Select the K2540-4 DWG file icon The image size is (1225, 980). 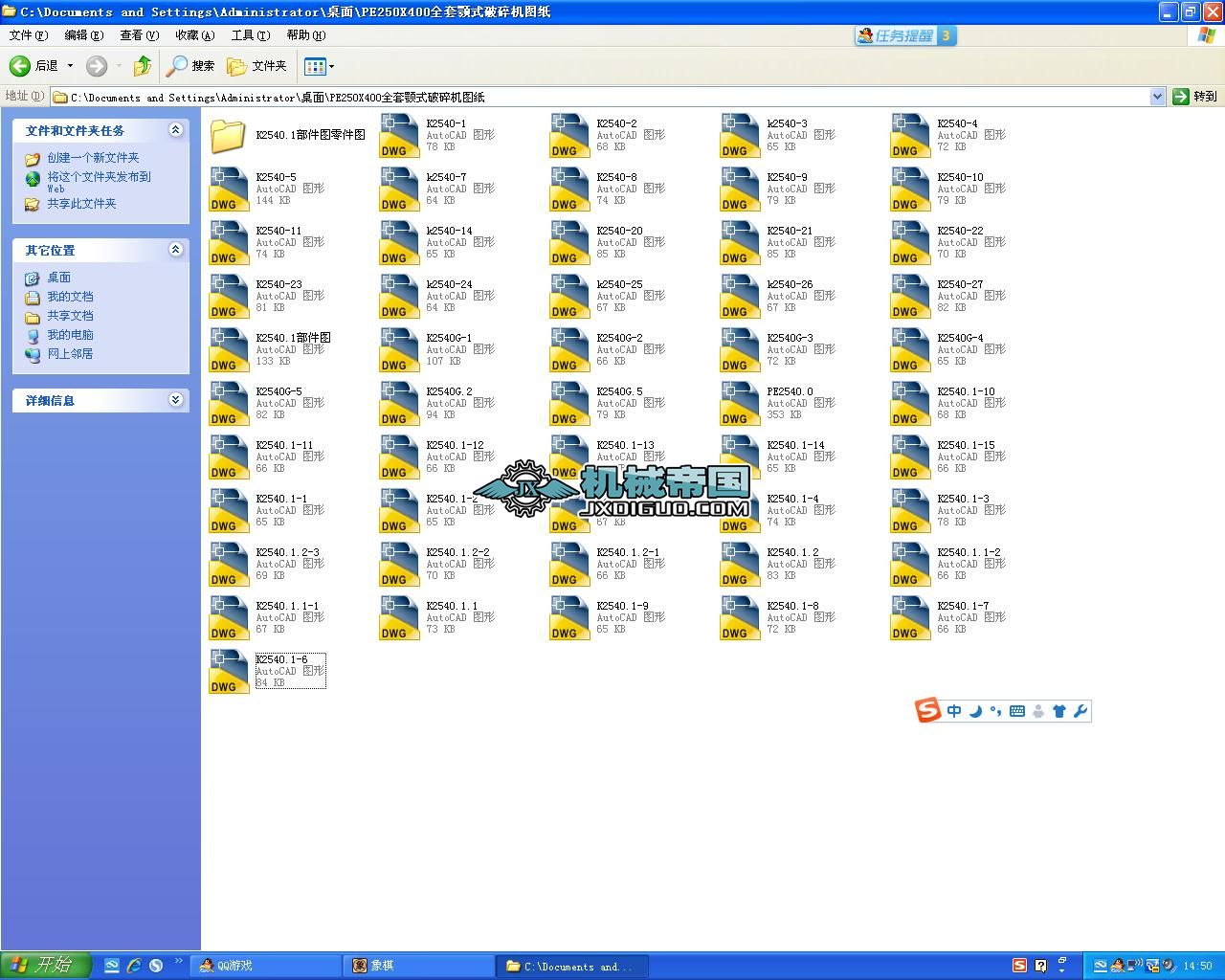click(910, 136)
